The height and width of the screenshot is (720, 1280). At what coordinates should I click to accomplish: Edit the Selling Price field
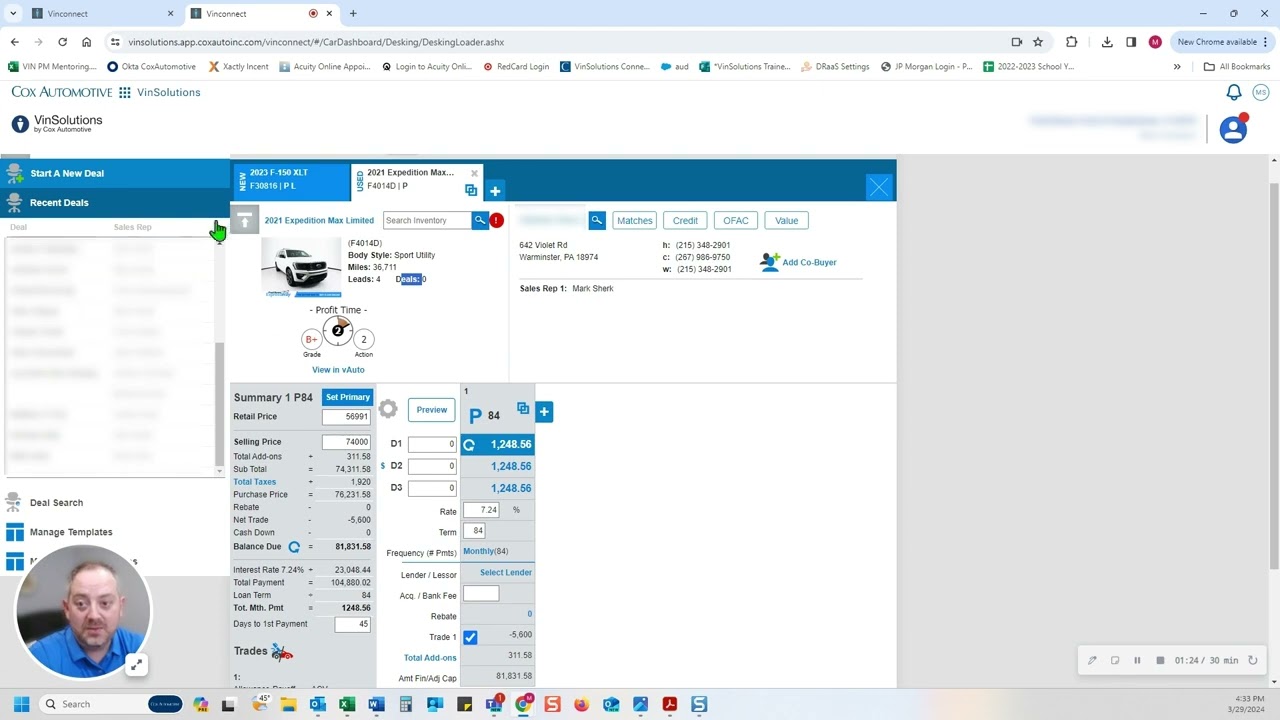coord(346,442)
